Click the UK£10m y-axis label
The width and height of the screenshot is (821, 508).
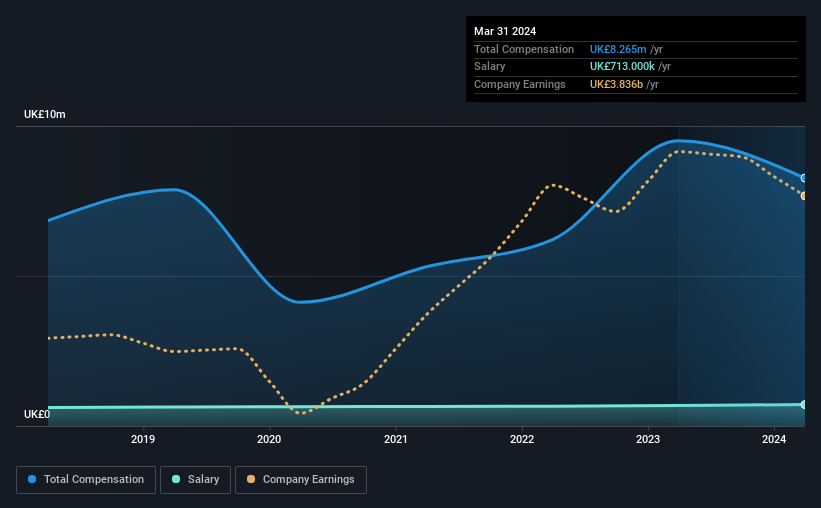click(x=45, y=114)
